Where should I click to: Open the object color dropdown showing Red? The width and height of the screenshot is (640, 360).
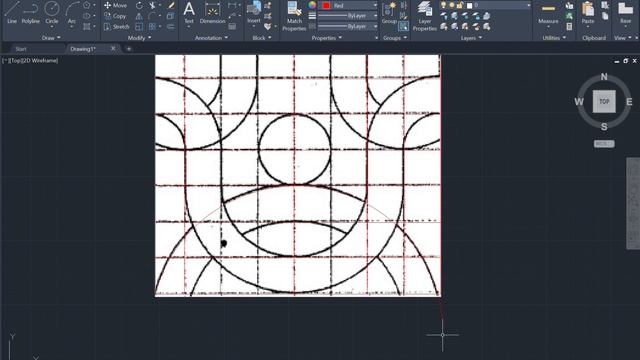349,6
